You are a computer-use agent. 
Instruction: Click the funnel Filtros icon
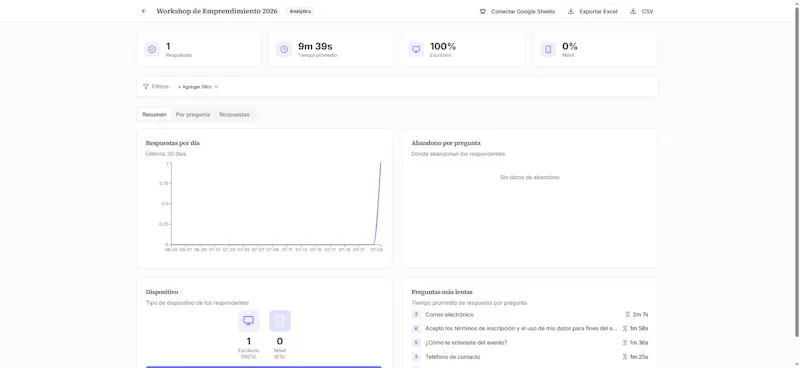pos(146,87)
